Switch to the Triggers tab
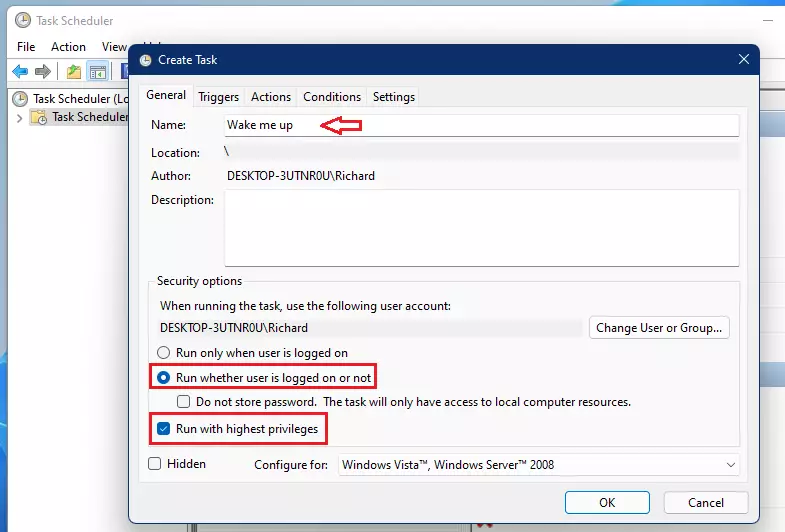Screen dimensions: 785x532 (218, 97)
